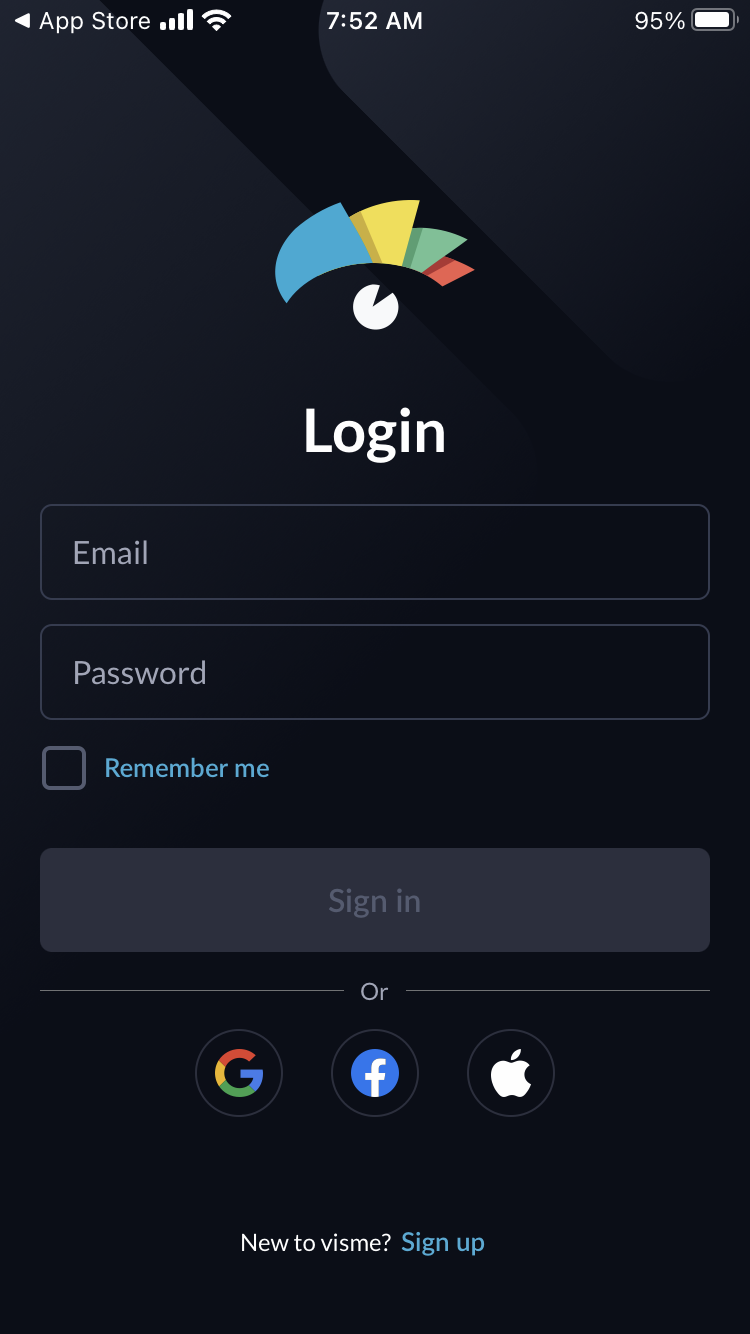Focus the Password input field
Screen dimensions: 750x1334
coord(375,672)
